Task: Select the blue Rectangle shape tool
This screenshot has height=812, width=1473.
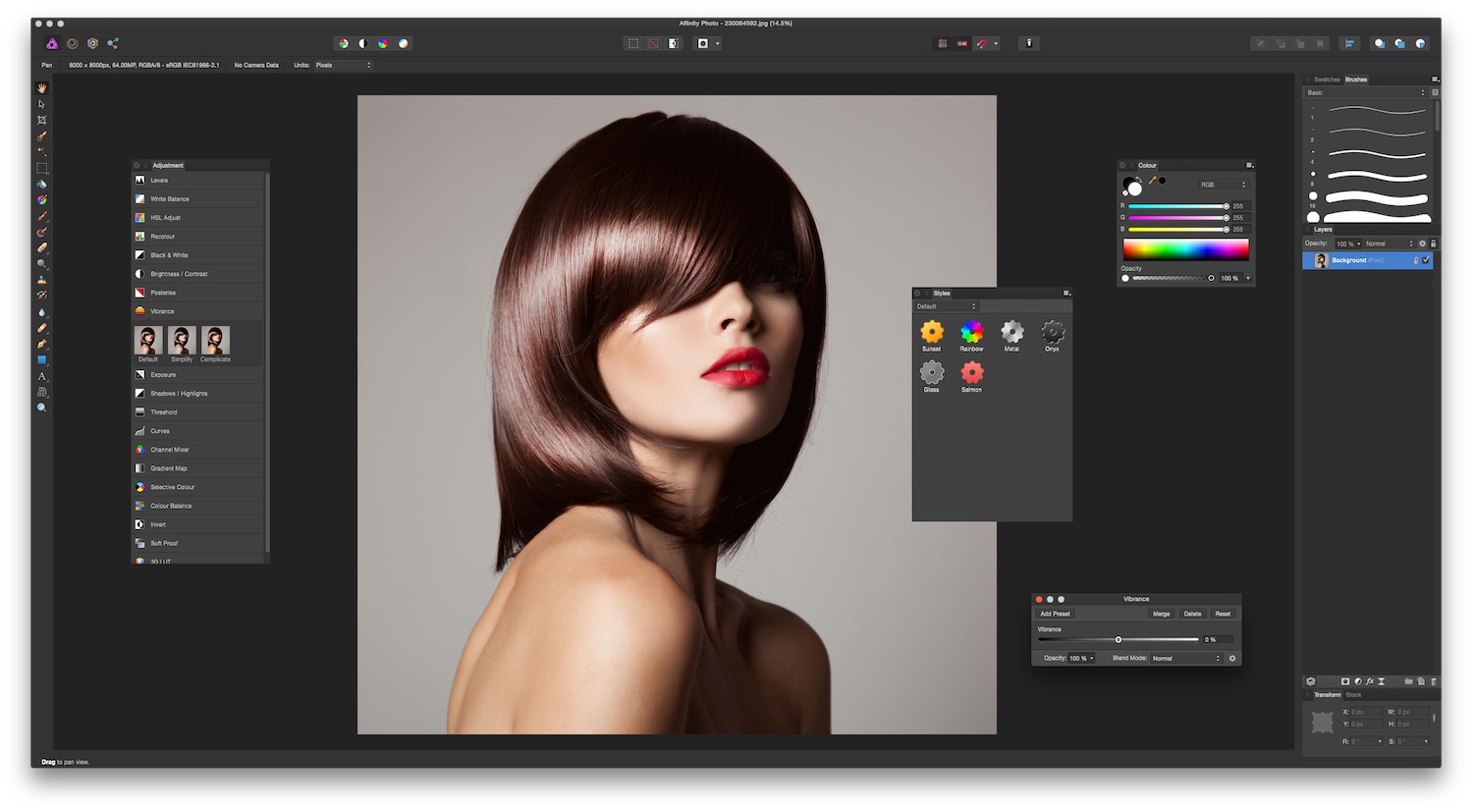Action: click(41, 360)
